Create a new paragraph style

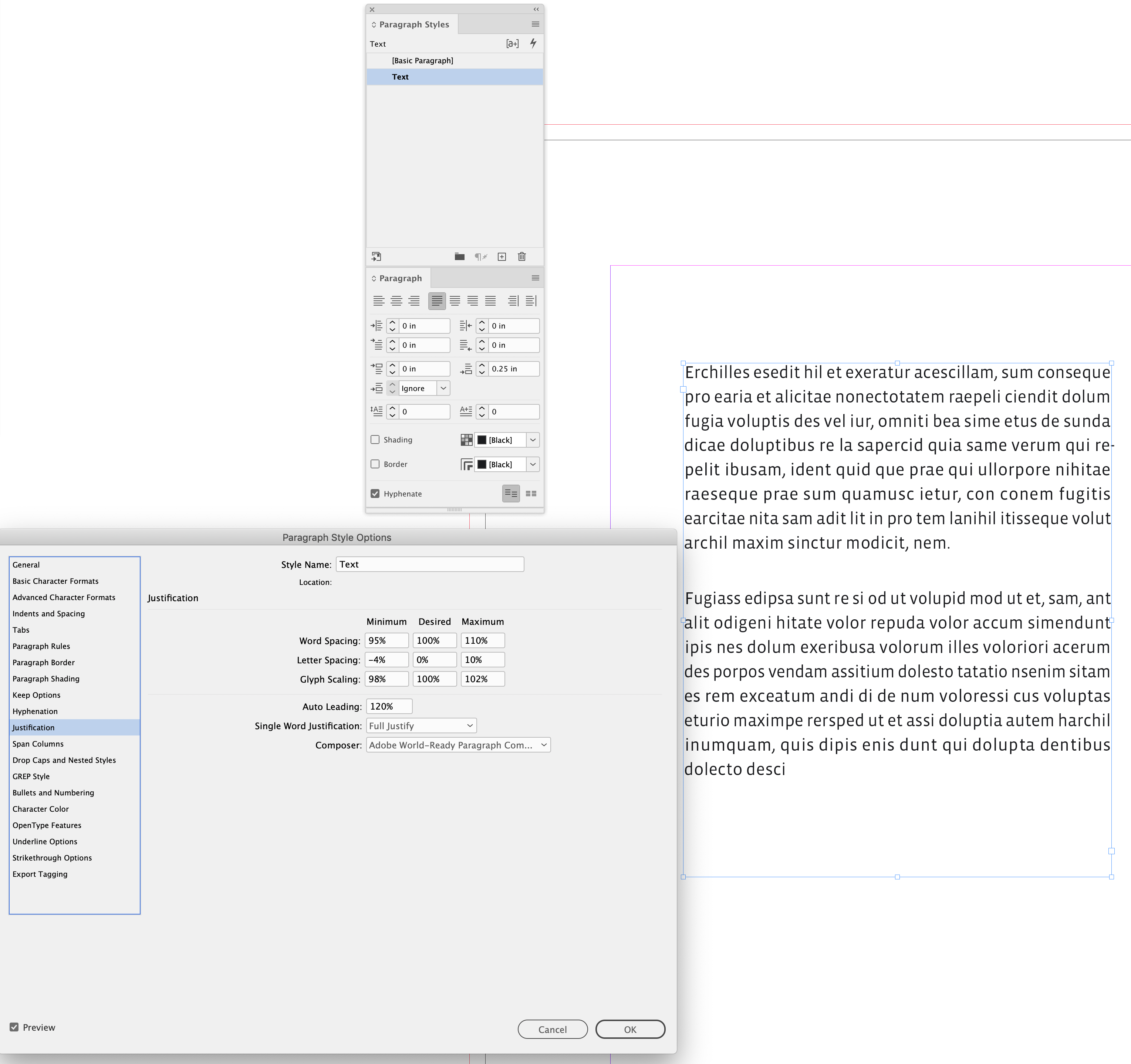(x=501, y=257)
